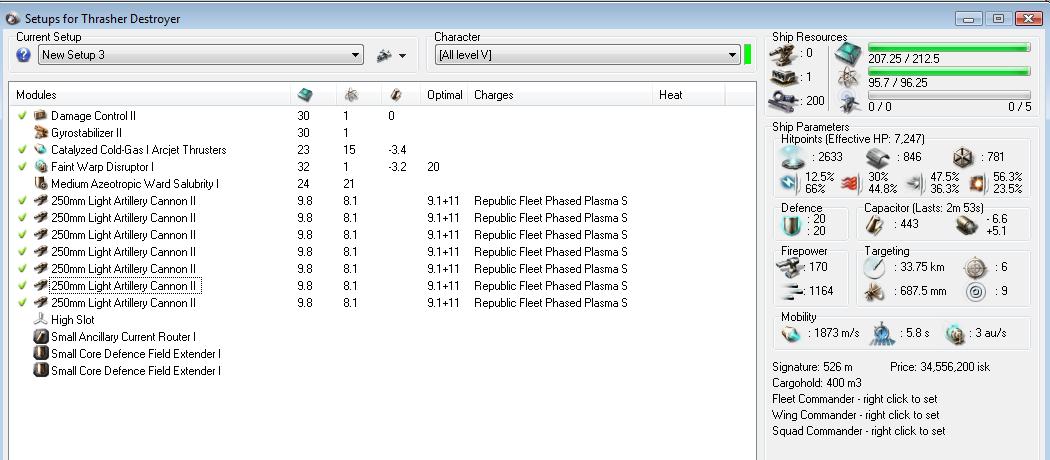Image resolution: width=1050 pixels, height=460 pixels.
Task: Toggle the last 250mm Light Artillery Cannon checkmark
Action: [22, 303]
